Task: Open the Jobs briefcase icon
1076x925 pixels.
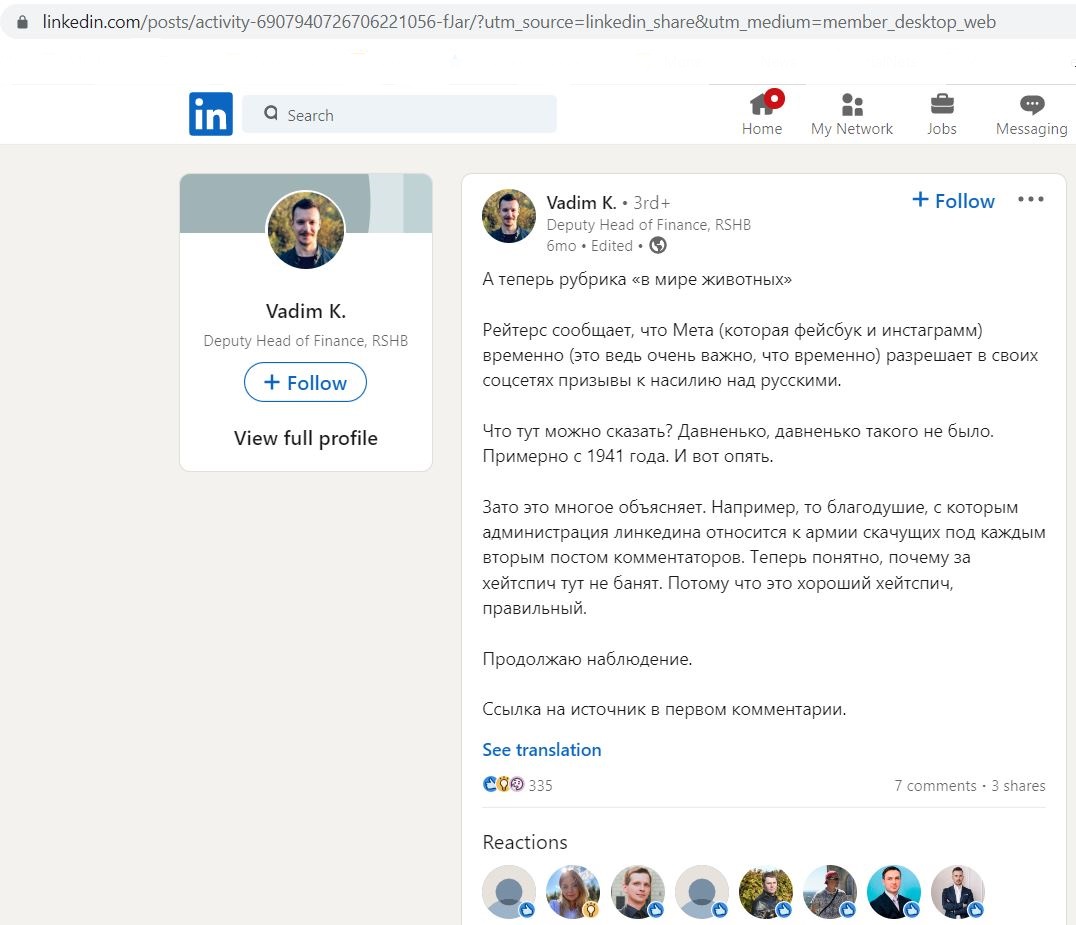Action: 942,104
